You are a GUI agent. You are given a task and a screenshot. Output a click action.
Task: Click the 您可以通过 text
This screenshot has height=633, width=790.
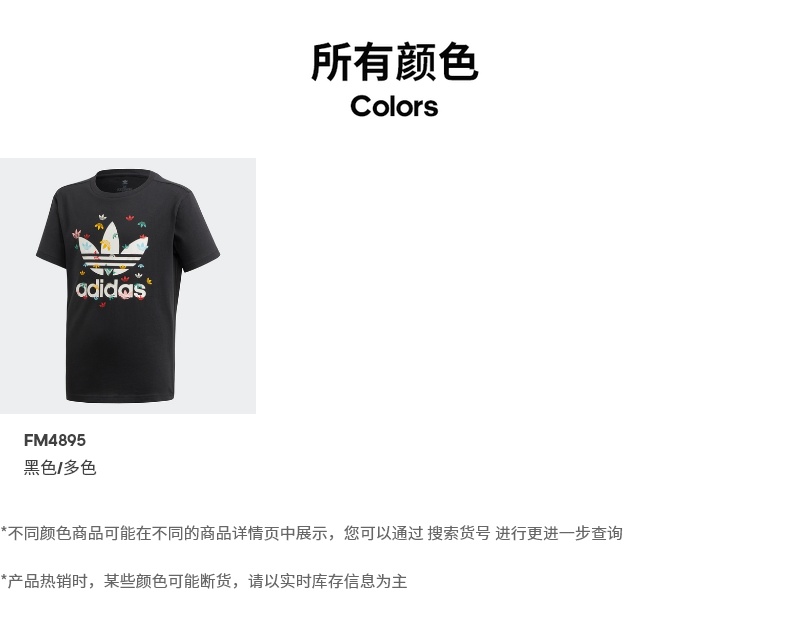click(384, 533)
